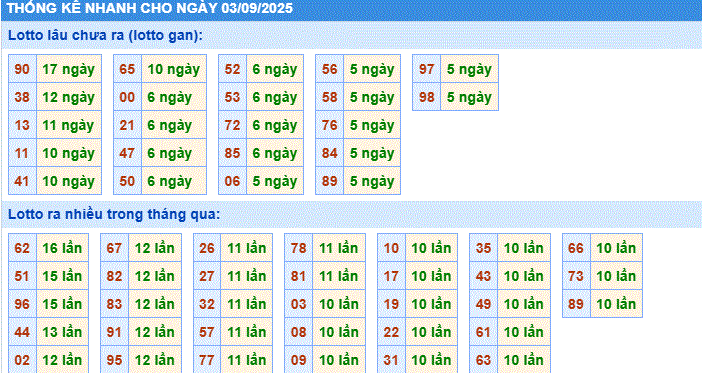This screenshot has width=702, height=373.
Task: Click lotto number 58
Action: click(330, 97)
